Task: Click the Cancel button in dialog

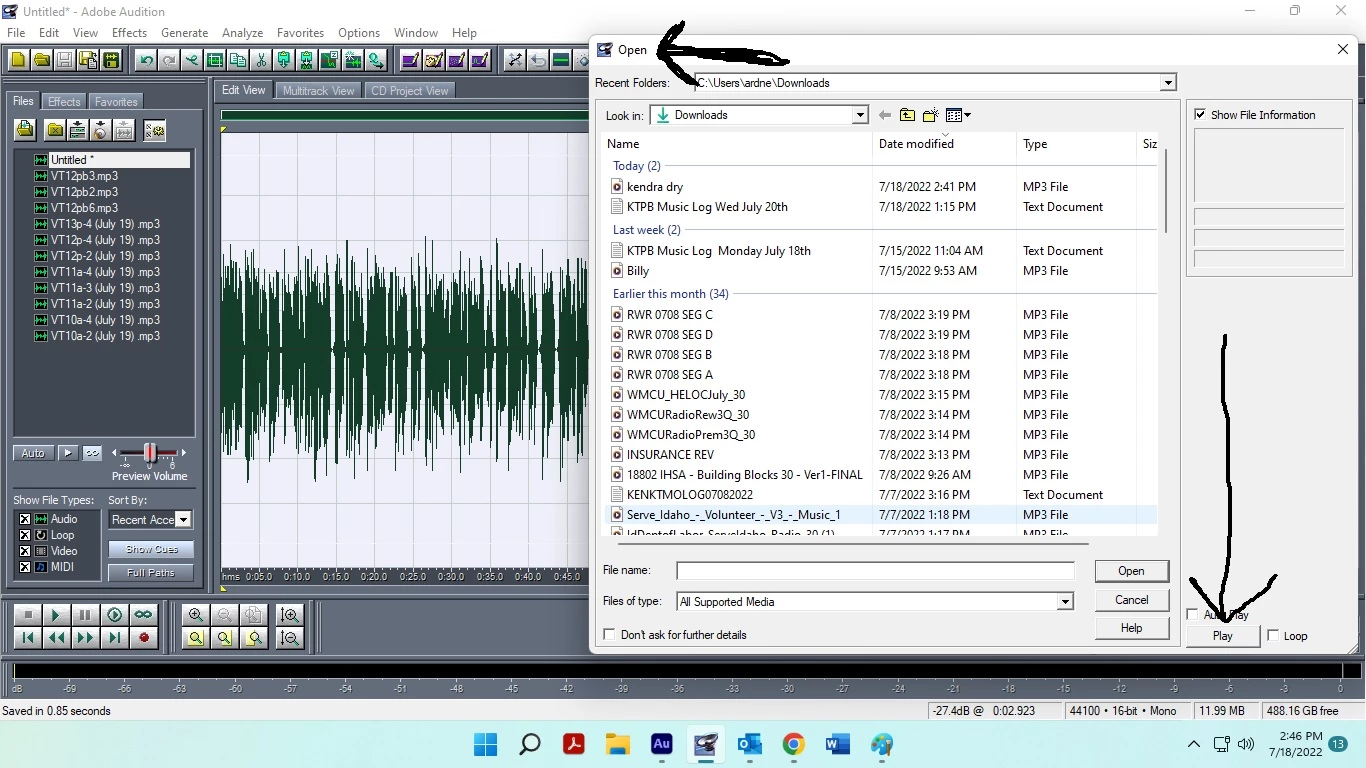Action: click(x=1131, y=600)
